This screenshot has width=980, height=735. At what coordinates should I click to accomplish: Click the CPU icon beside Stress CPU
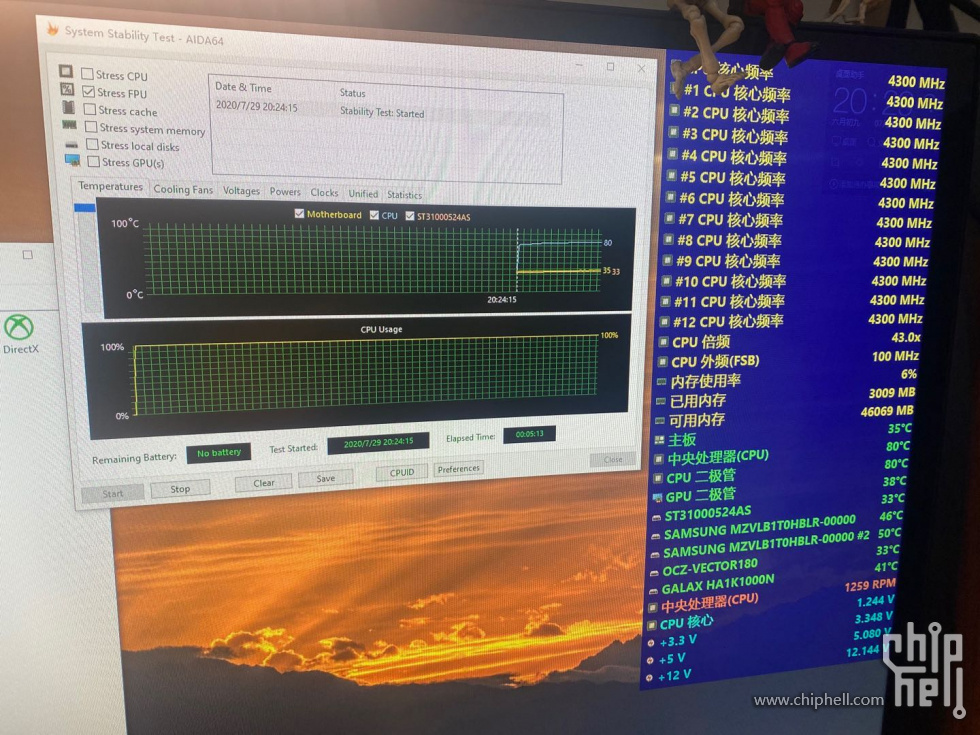point(66,71)
